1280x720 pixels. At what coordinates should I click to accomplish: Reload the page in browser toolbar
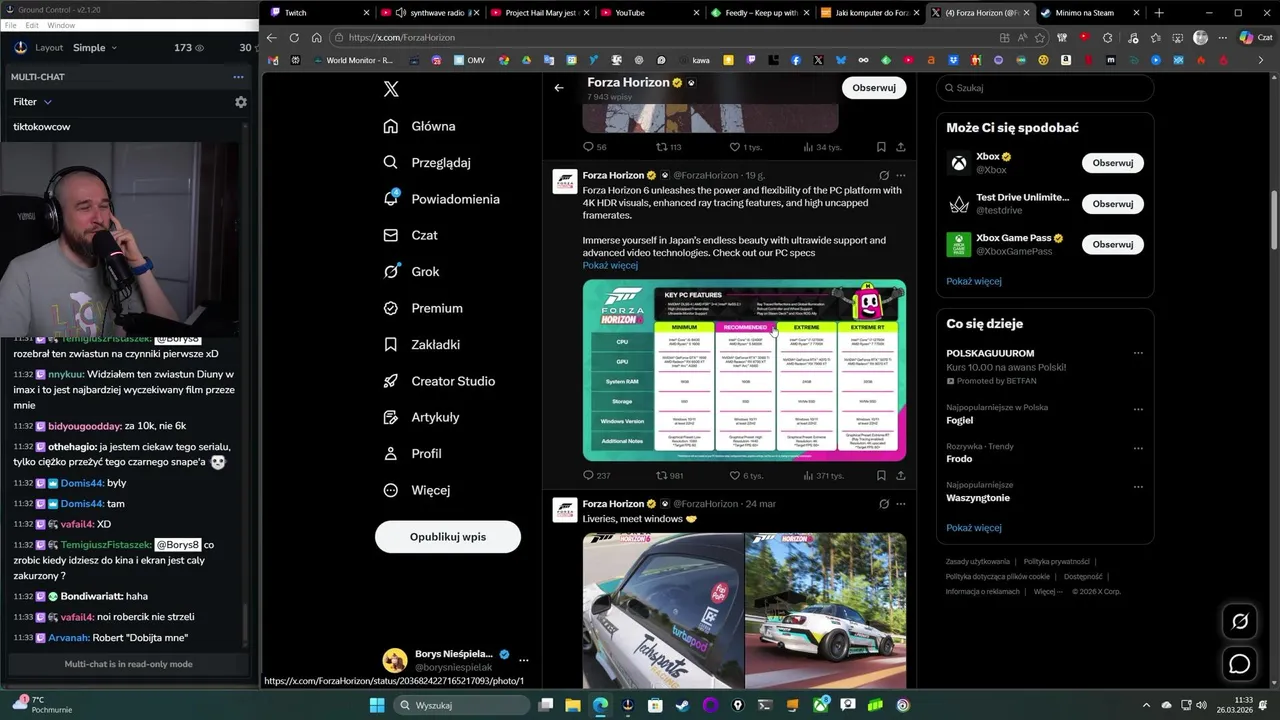(x=294, y=38)
